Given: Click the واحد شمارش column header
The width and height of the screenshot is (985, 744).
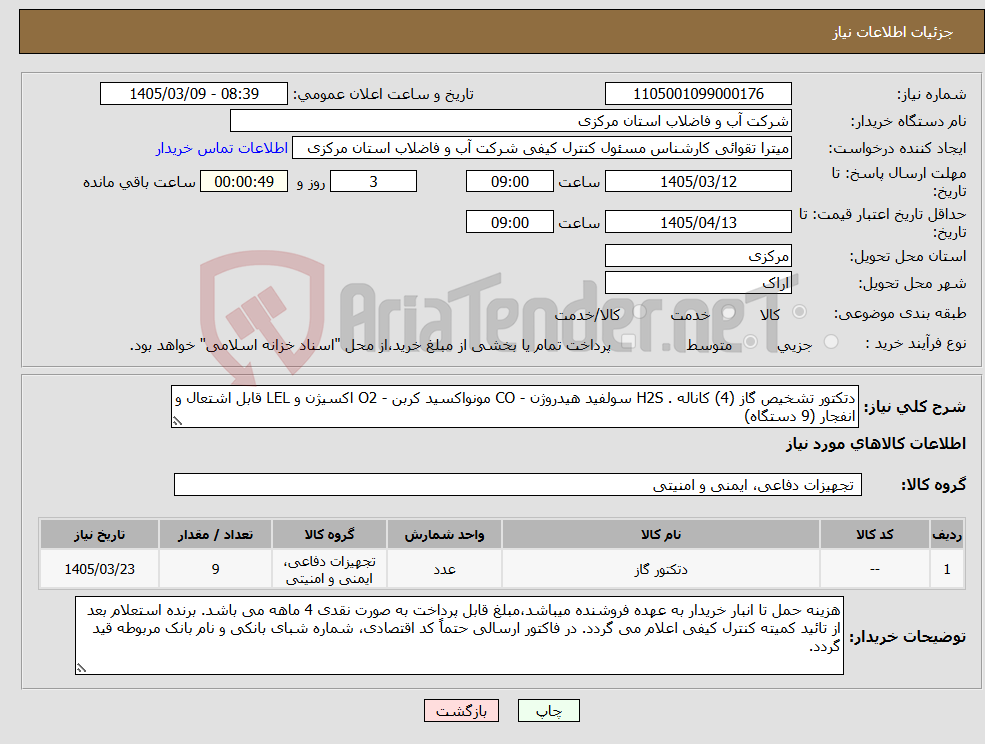Looking at the screenshot, I should pyautogui.click(x=444, y=535).
